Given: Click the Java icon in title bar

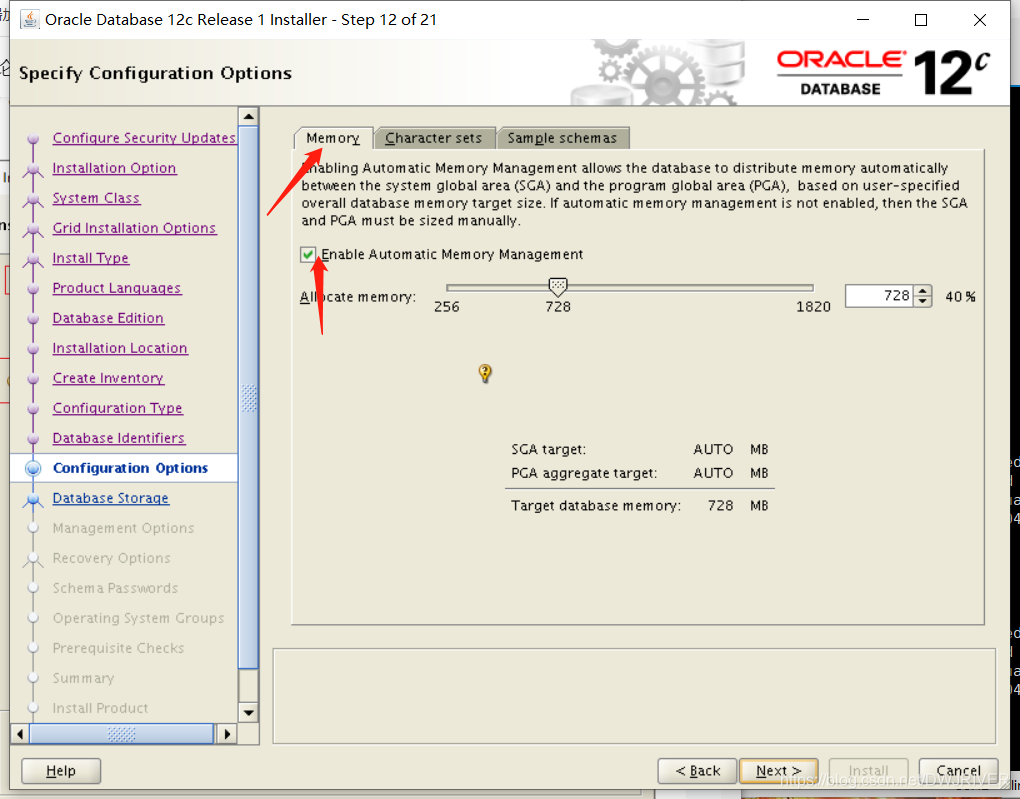Looking at the screenshot, I should [29, 20].
